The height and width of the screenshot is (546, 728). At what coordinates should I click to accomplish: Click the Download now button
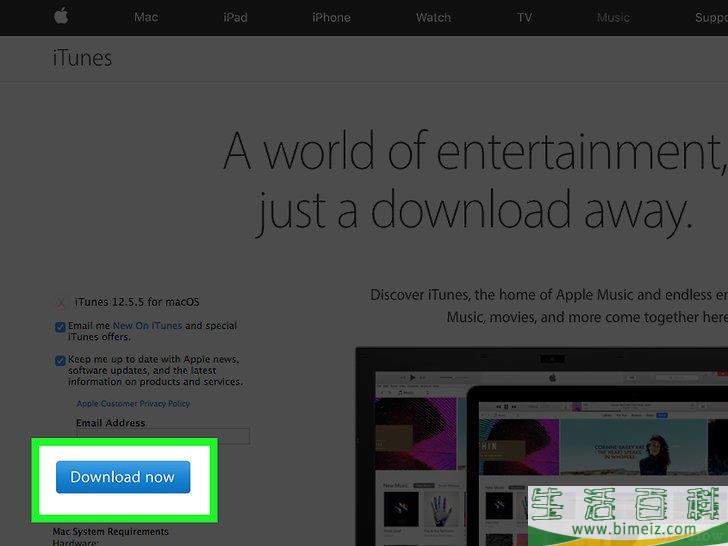tap(123, 477)
